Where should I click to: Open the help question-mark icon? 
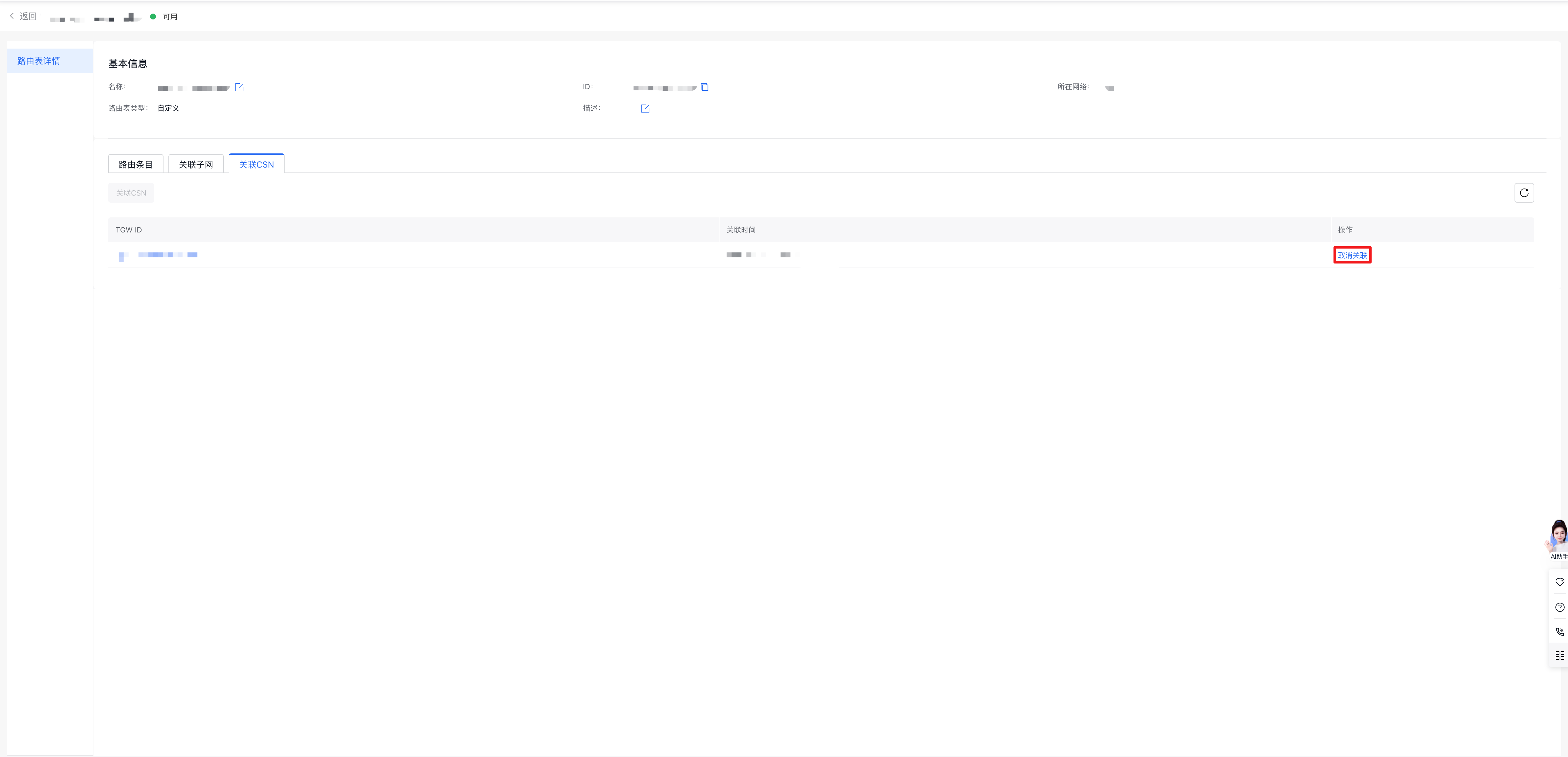1559,607
